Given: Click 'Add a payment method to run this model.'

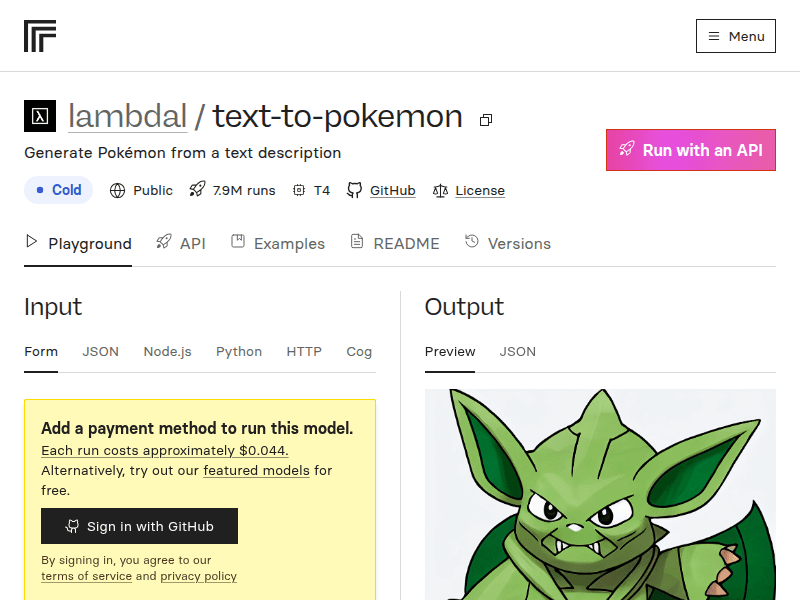Looking at the screenshot, I should 197,428.
